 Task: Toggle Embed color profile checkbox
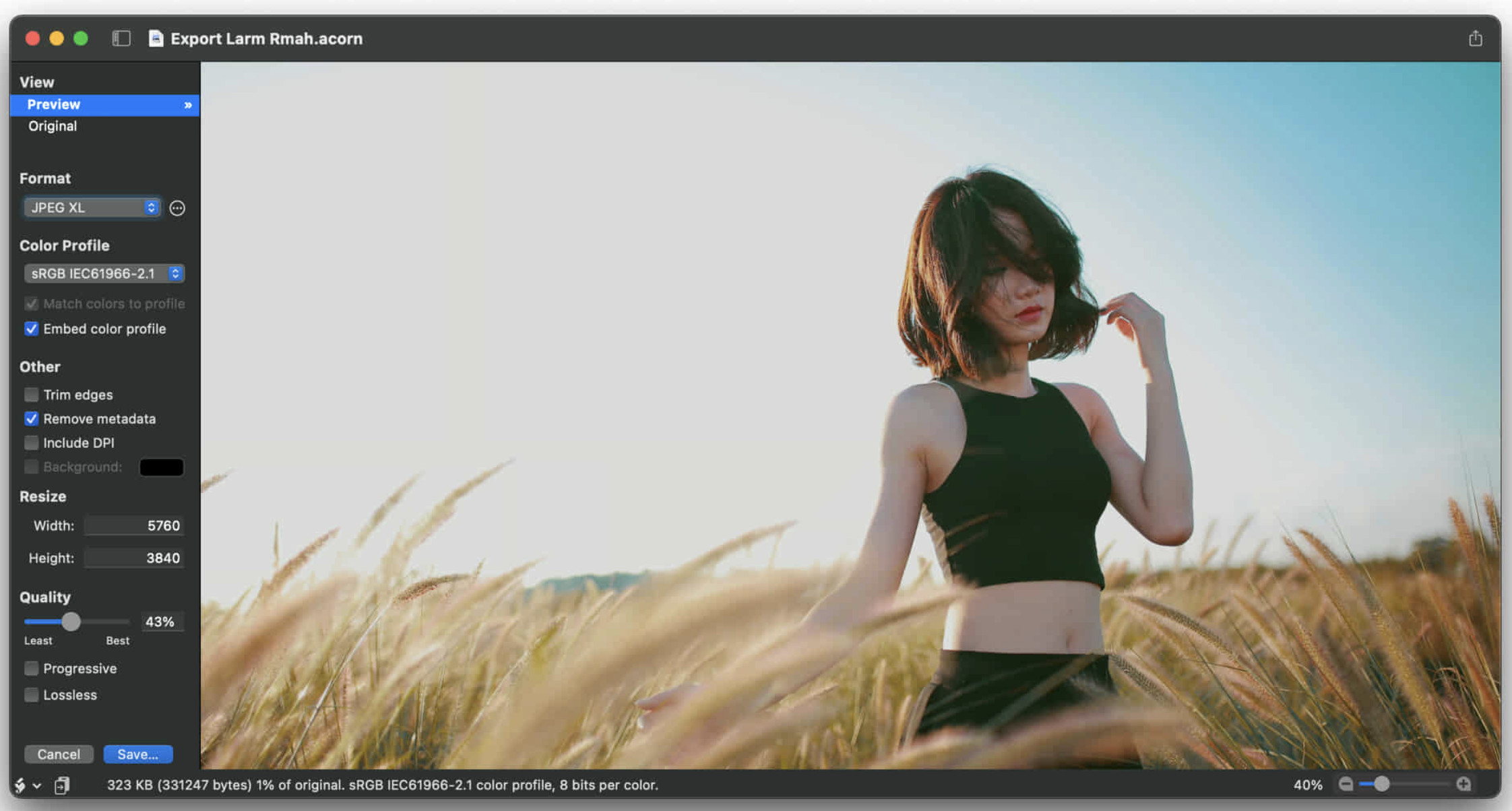pos(32,329)
